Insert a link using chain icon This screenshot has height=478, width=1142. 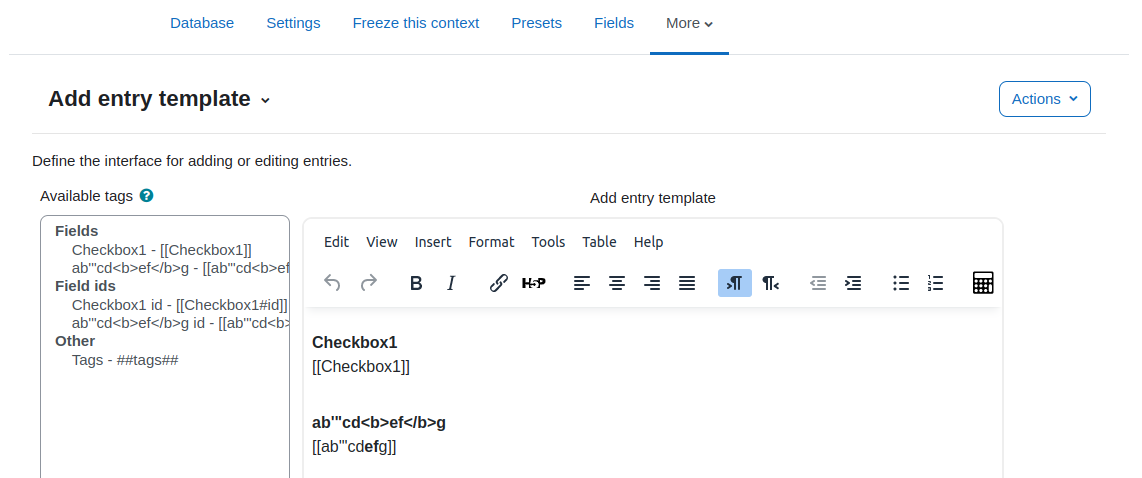pos(498,283)
